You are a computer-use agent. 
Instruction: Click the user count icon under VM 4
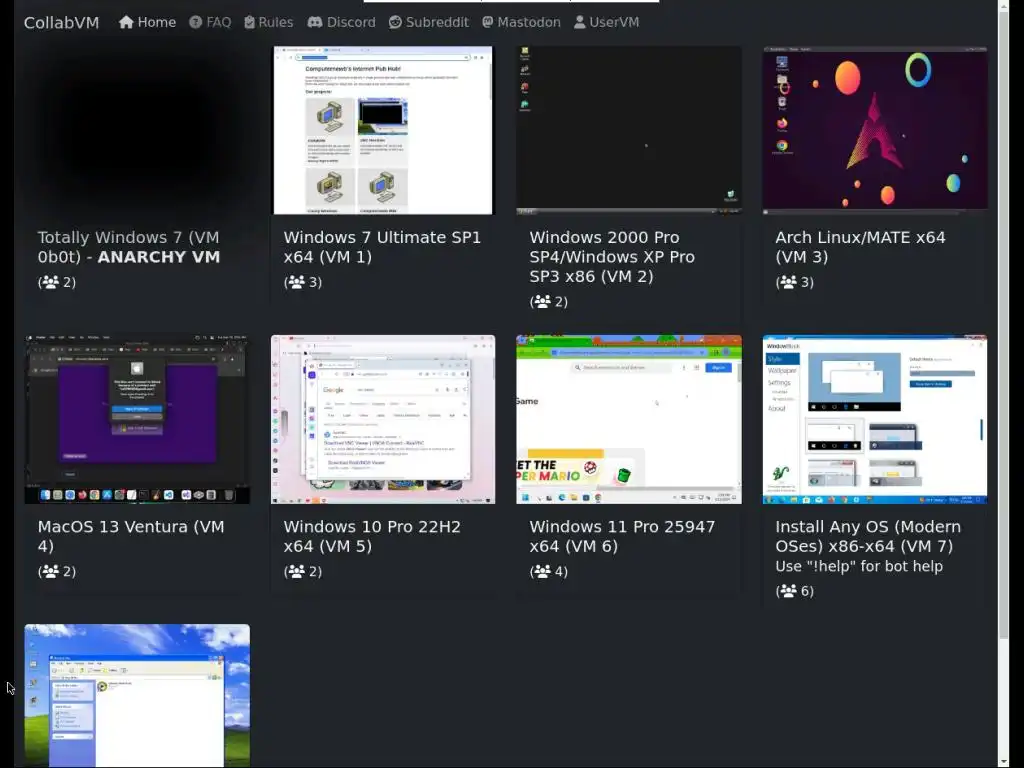[x=50, y=571]
